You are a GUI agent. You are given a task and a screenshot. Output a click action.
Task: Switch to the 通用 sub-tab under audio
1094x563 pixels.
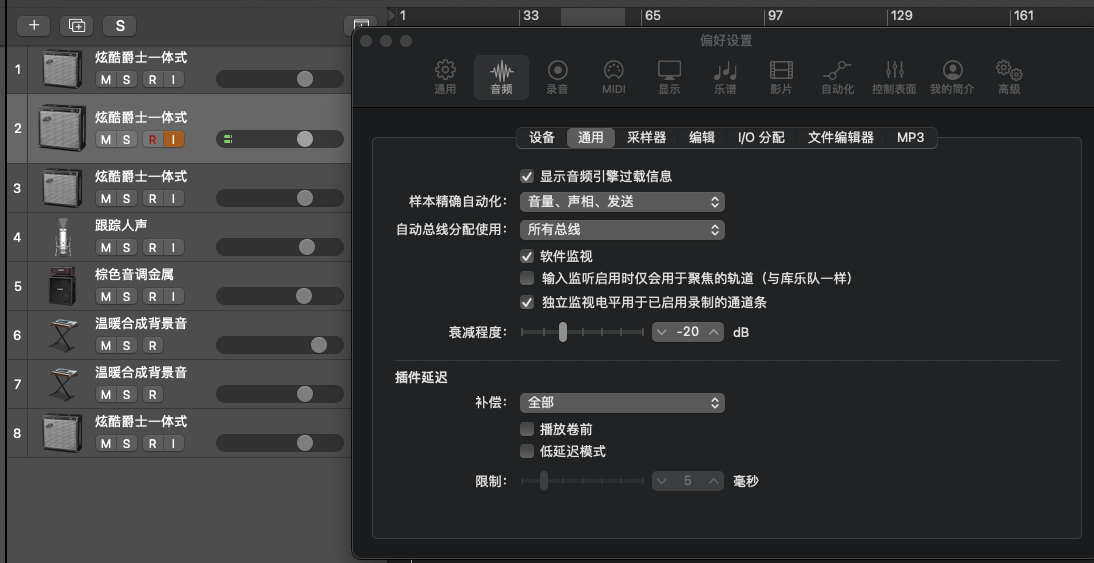590,137
